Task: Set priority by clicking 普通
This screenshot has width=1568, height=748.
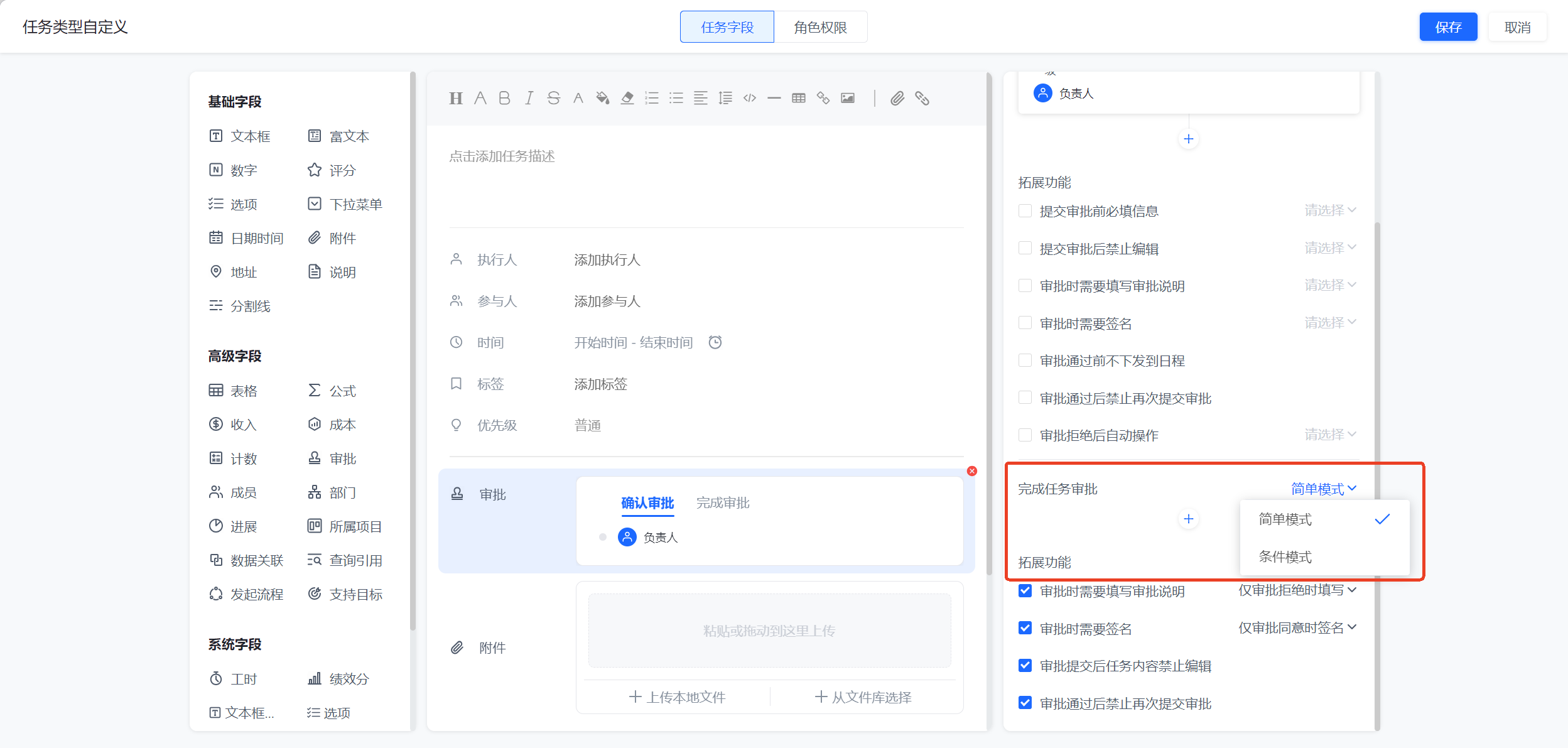Action: (x=588, y=426)
